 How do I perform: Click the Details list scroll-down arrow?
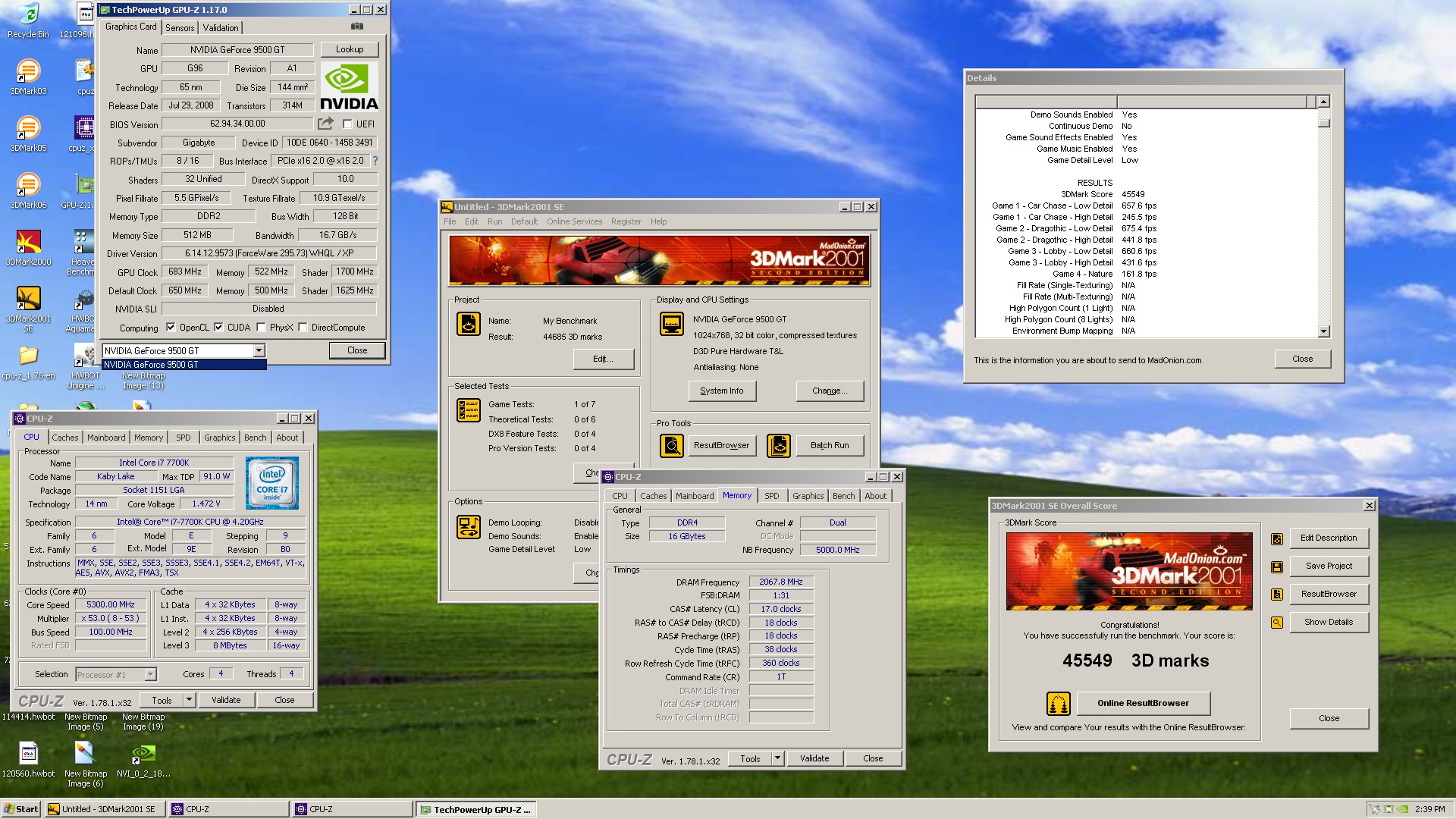tap(1324, 331)
